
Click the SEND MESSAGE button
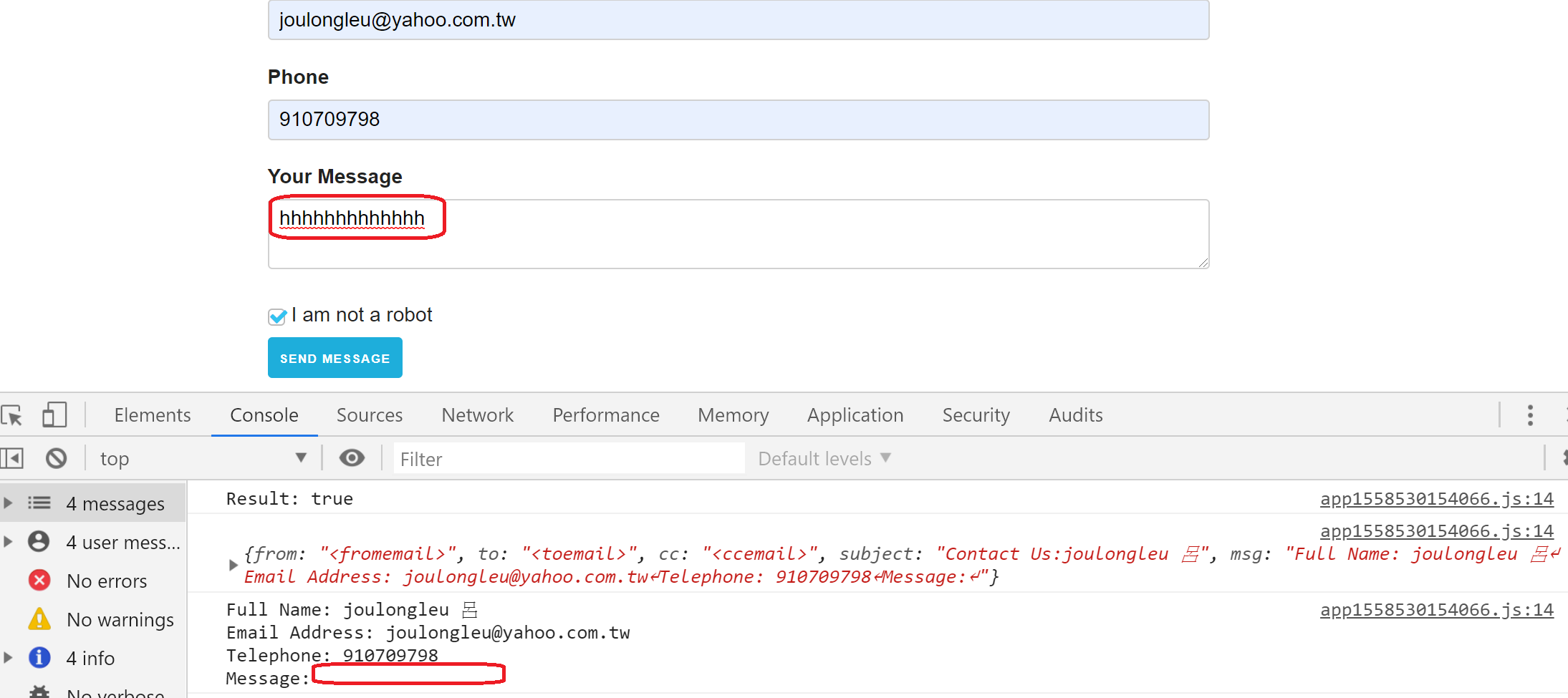click(x=335, y=358)
